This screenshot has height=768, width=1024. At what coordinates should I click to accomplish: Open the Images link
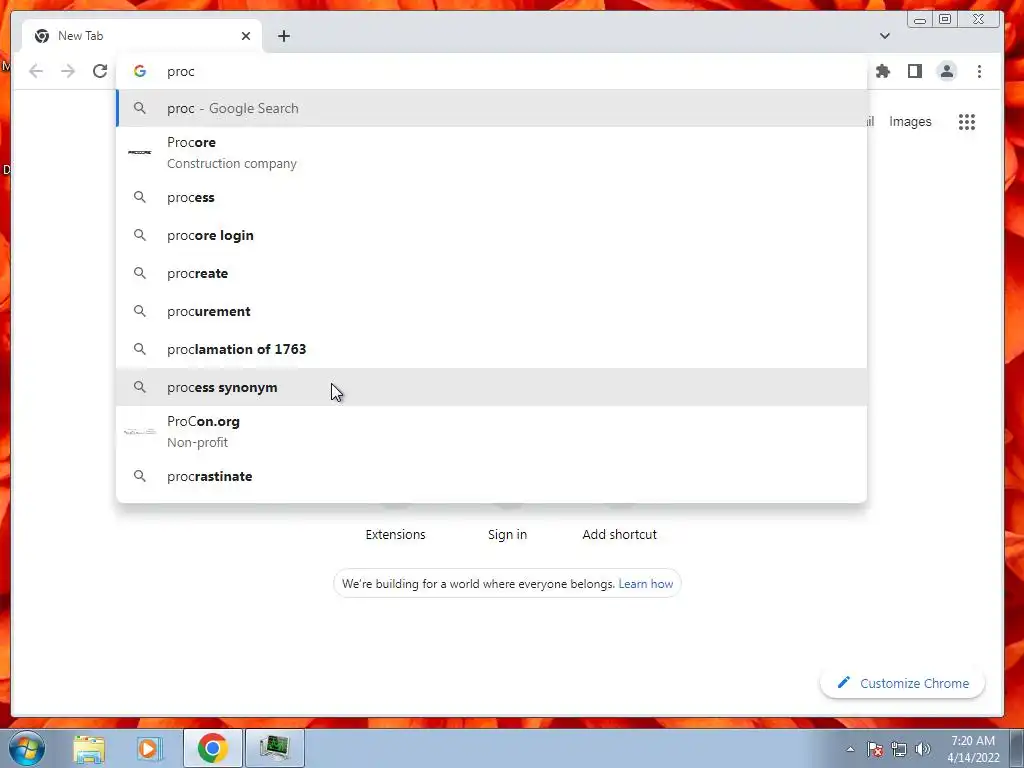(x=910, y=121)
